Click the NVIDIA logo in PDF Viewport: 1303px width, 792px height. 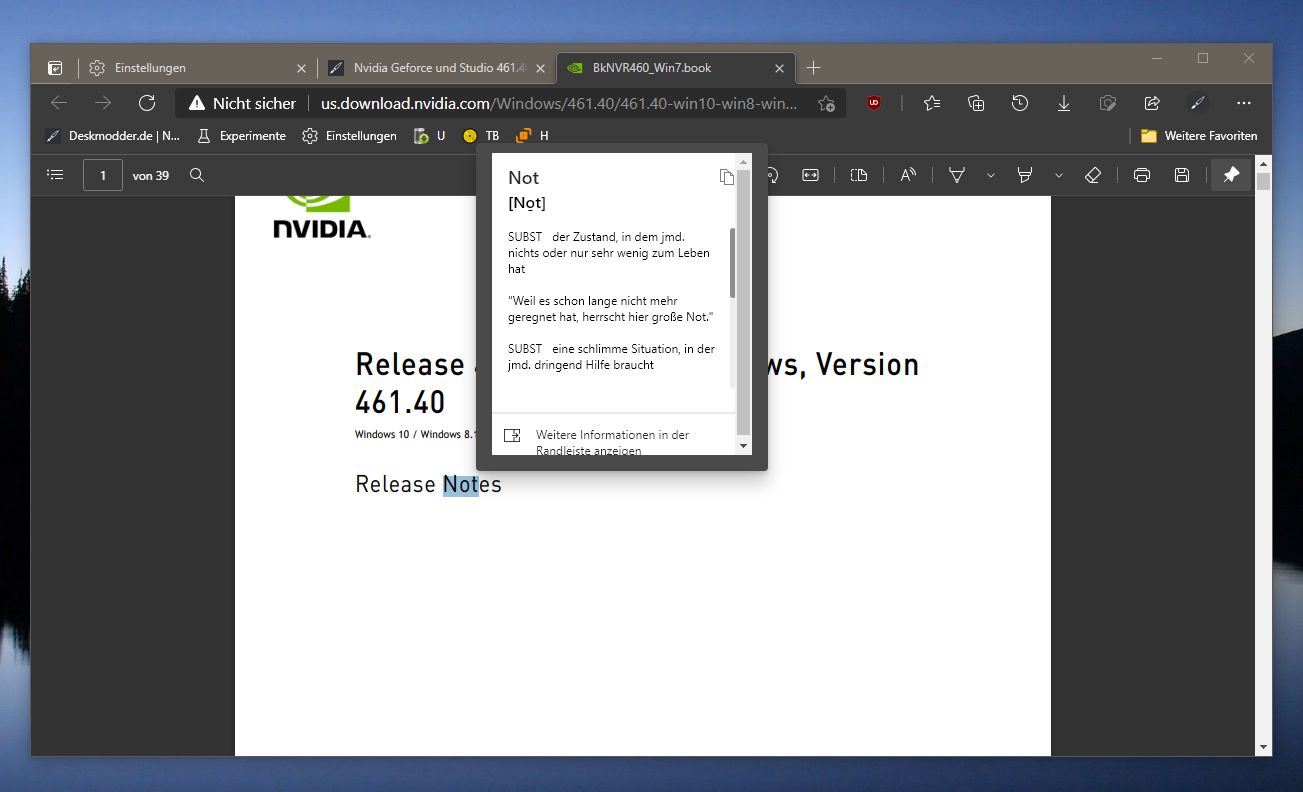pyautogui.click(x=321, y=217)
